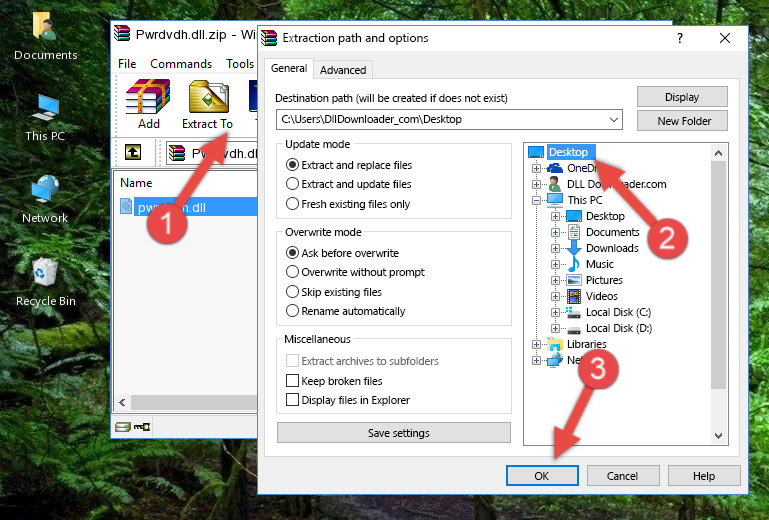Open destination path dropdown arrow
The width and height of the screenshot is (769, 520).
coord(614,119)
